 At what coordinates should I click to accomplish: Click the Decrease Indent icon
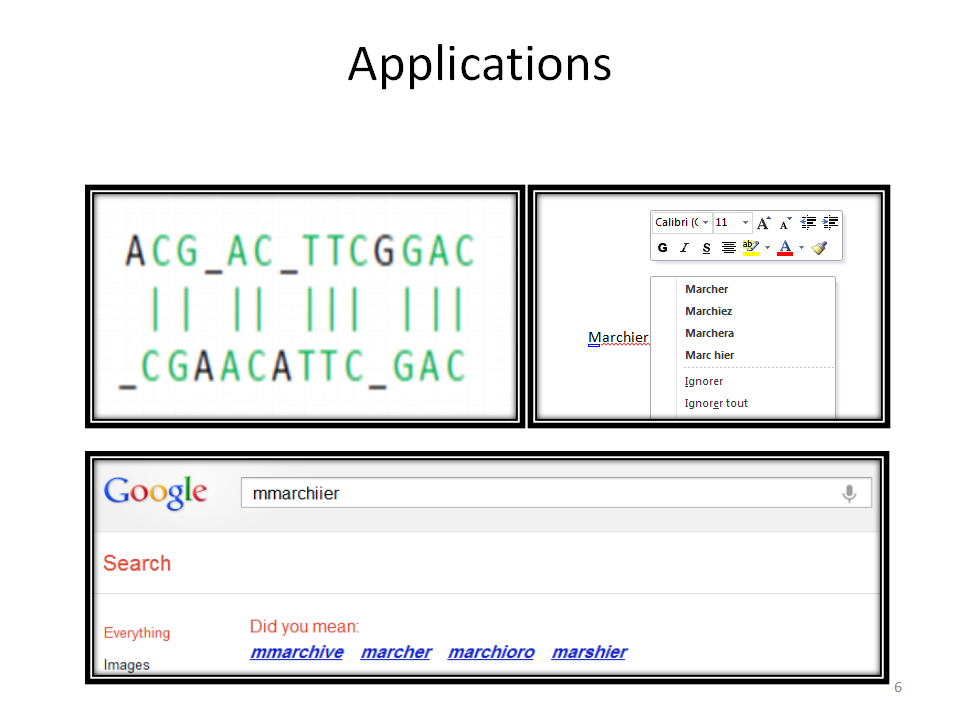(x=808, y=223)
